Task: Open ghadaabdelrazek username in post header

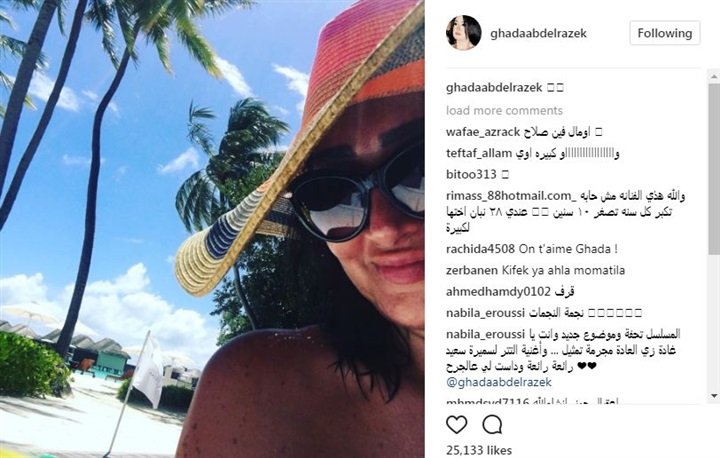Action: click(x=538, y=34)
